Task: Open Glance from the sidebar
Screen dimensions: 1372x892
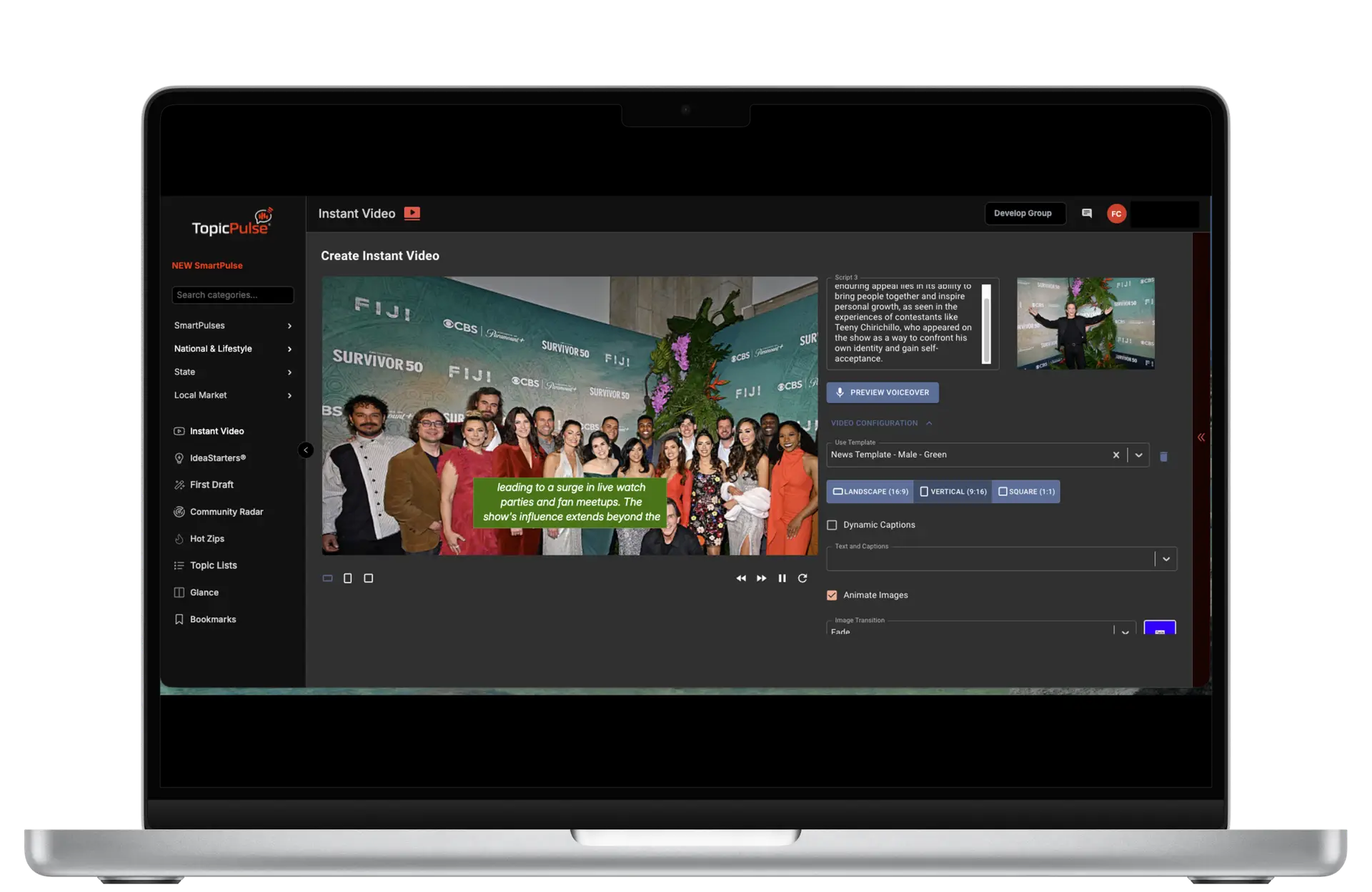Action: click(204, 593)
